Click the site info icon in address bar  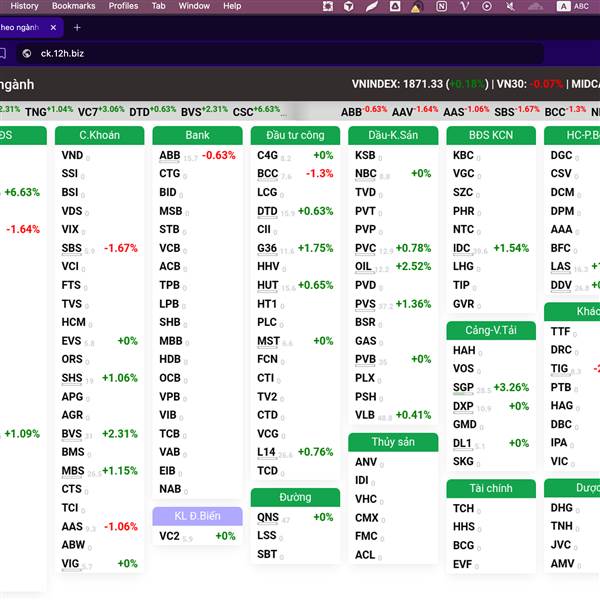pyautogui.click(x=27, y=54)
